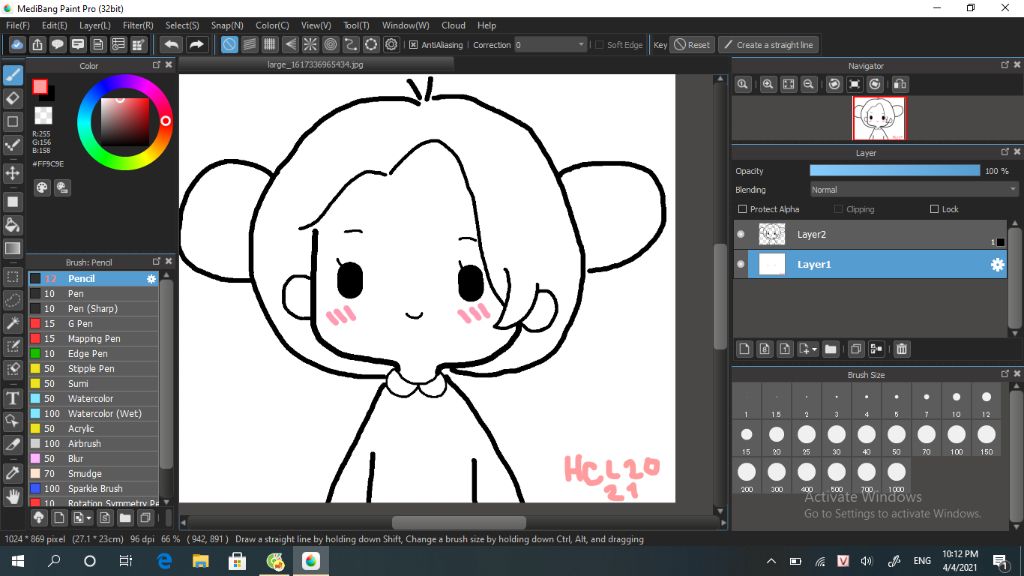The height and width of the screenshot is (576, 1024).
Task: Click the Navigator preview thumbnail
Action: (879, 118)
